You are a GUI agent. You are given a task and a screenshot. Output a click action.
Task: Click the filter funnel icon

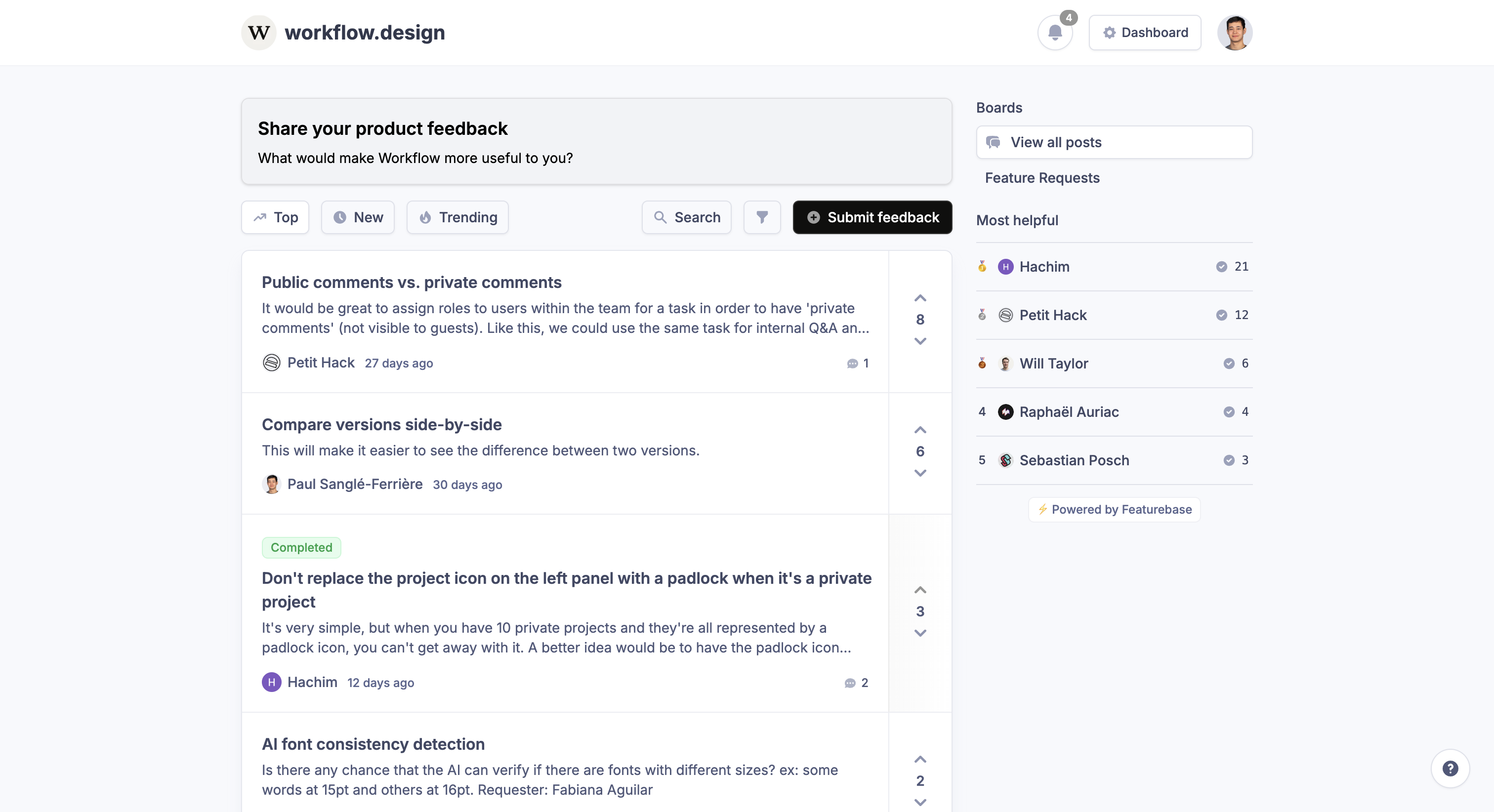coord(762,217)
